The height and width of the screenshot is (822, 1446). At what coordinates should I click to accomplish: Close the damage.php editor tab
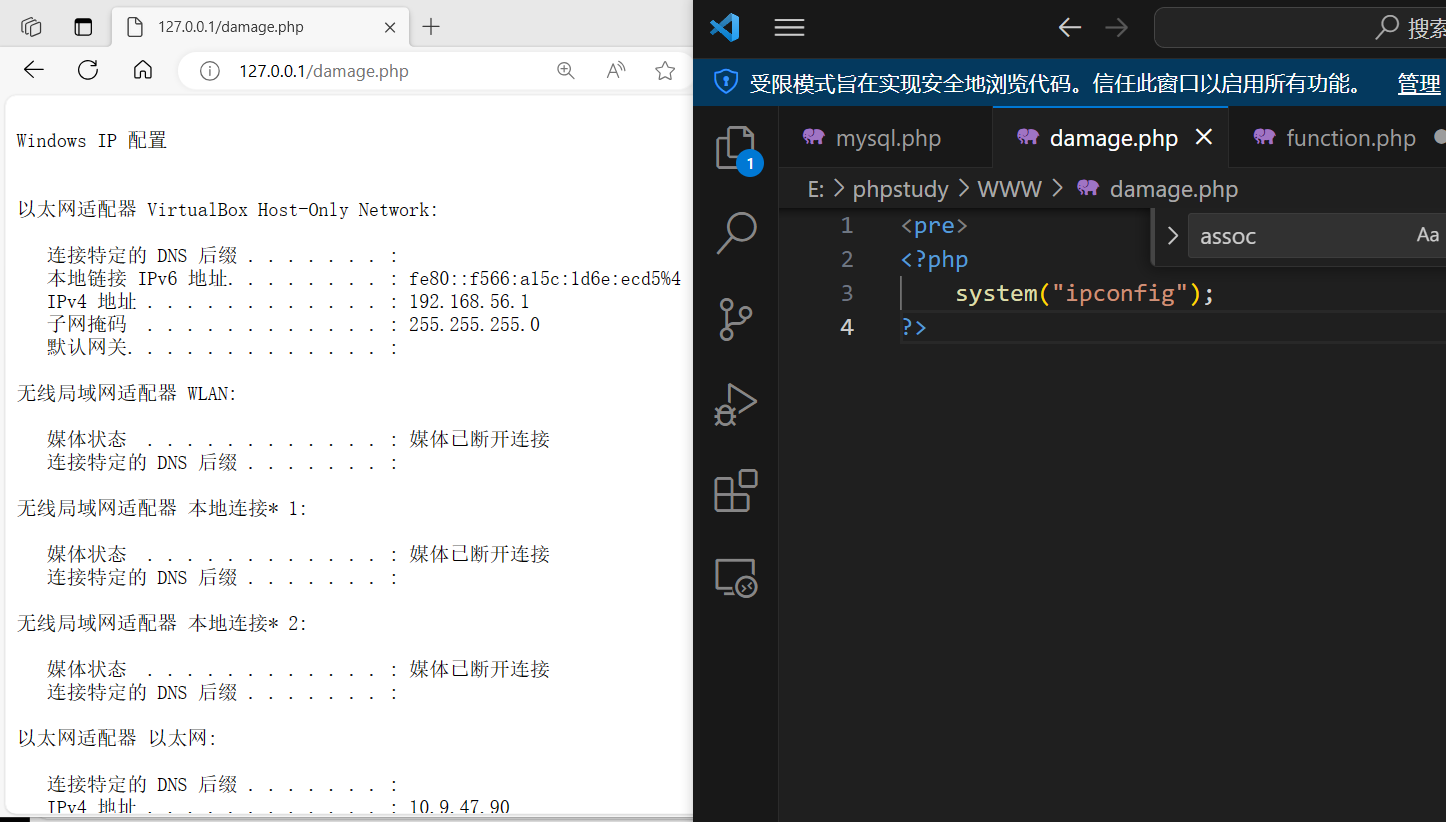(x=1204, y=137)
